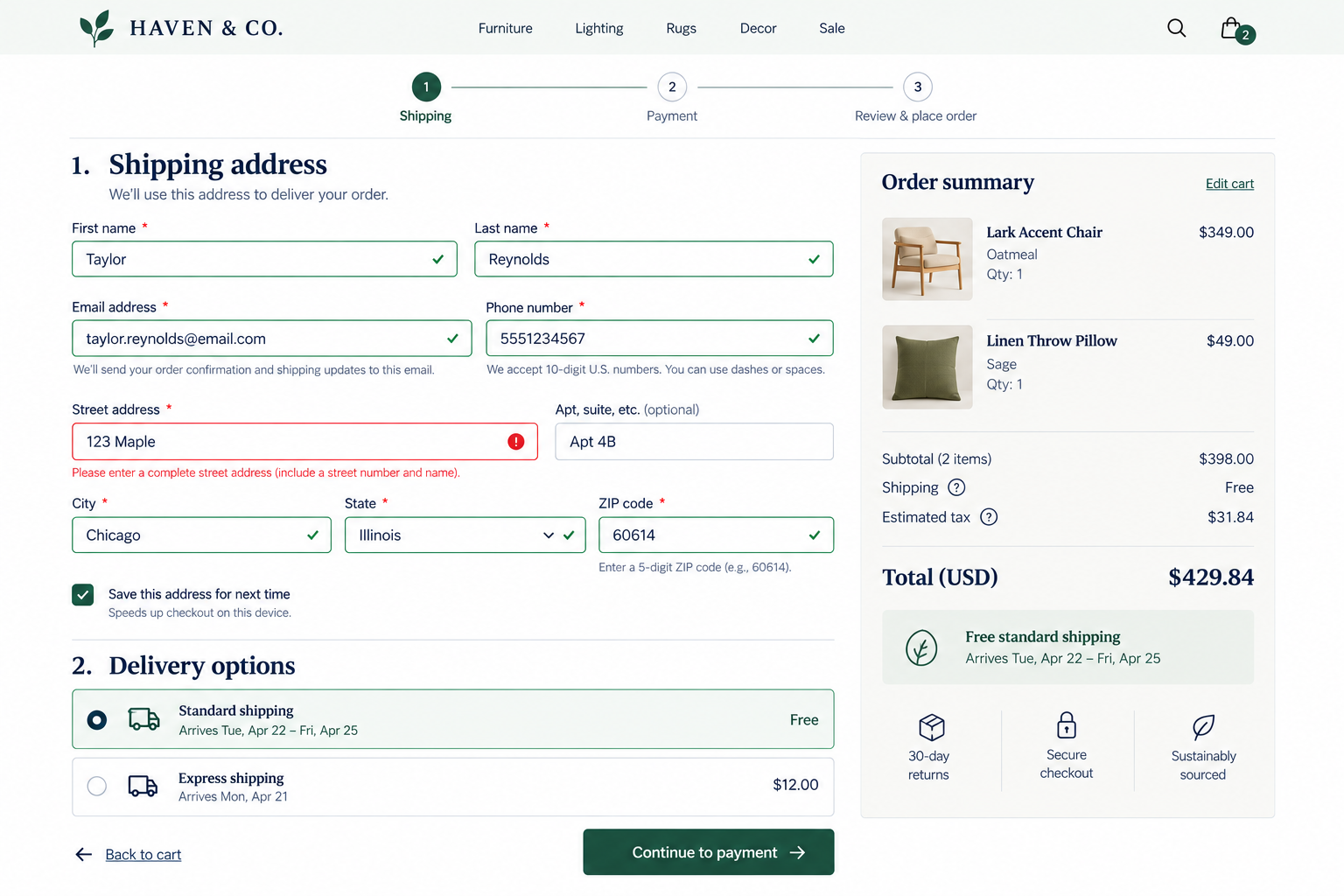Screen dimensions: 1344x896
Task: Follow the Back to cart link
Action: tap(143, 855)
